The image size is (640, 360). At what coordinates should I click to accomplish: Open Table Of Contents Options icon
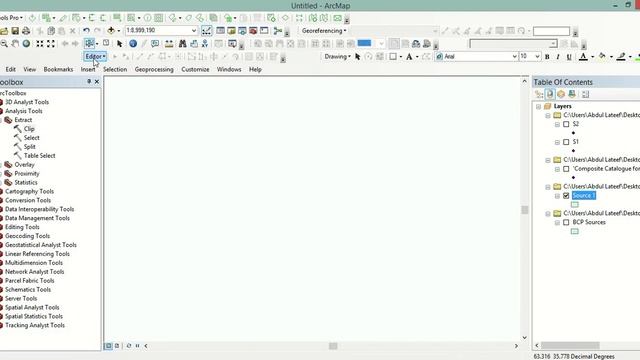click(x=585, y=94)
